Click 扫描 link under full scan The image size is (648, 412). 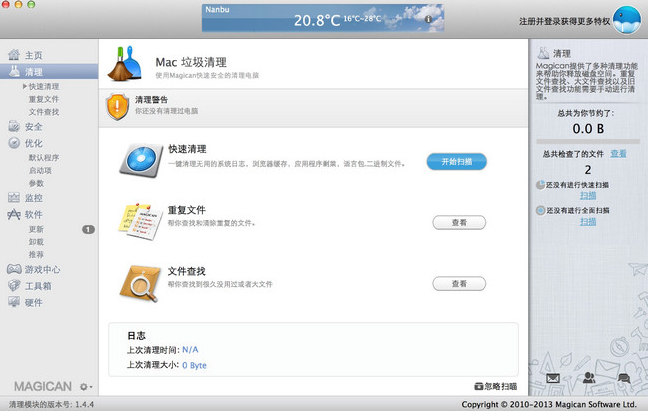pyautogui.click(x=588, y=222)
